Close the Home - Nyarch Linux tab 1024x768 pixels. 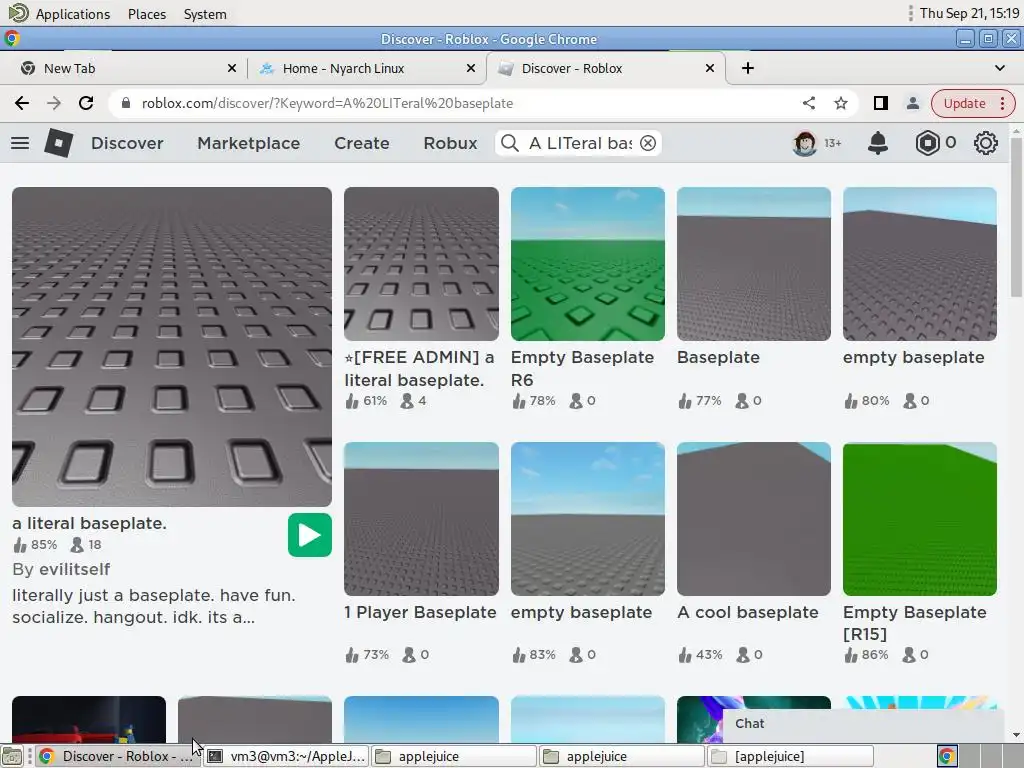point(471,68)
